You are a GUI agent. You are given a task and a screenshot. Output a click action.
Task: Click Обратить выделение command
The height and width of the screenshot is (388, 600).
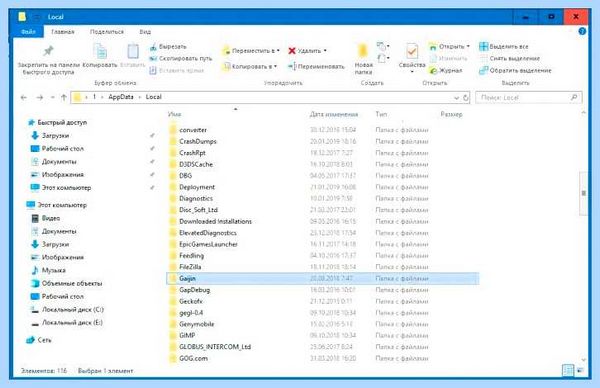point(515,70)
